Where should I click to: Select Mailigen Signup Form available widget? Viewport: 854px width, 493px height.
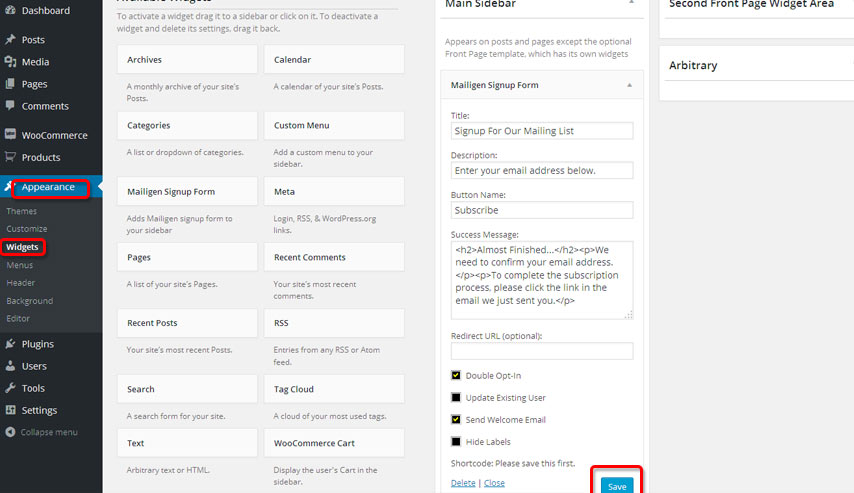[x=187, y=191]
